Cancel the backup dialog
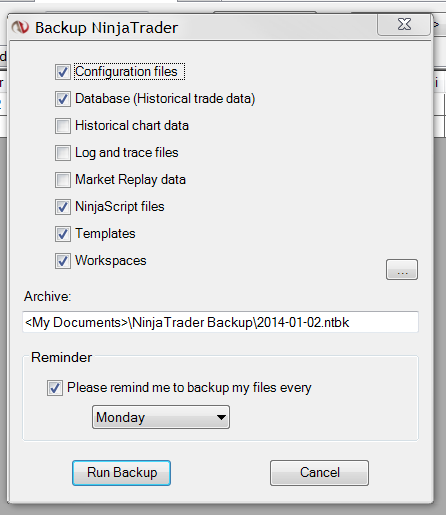Viewport: 446px width, 515px height. coord(319,473)
